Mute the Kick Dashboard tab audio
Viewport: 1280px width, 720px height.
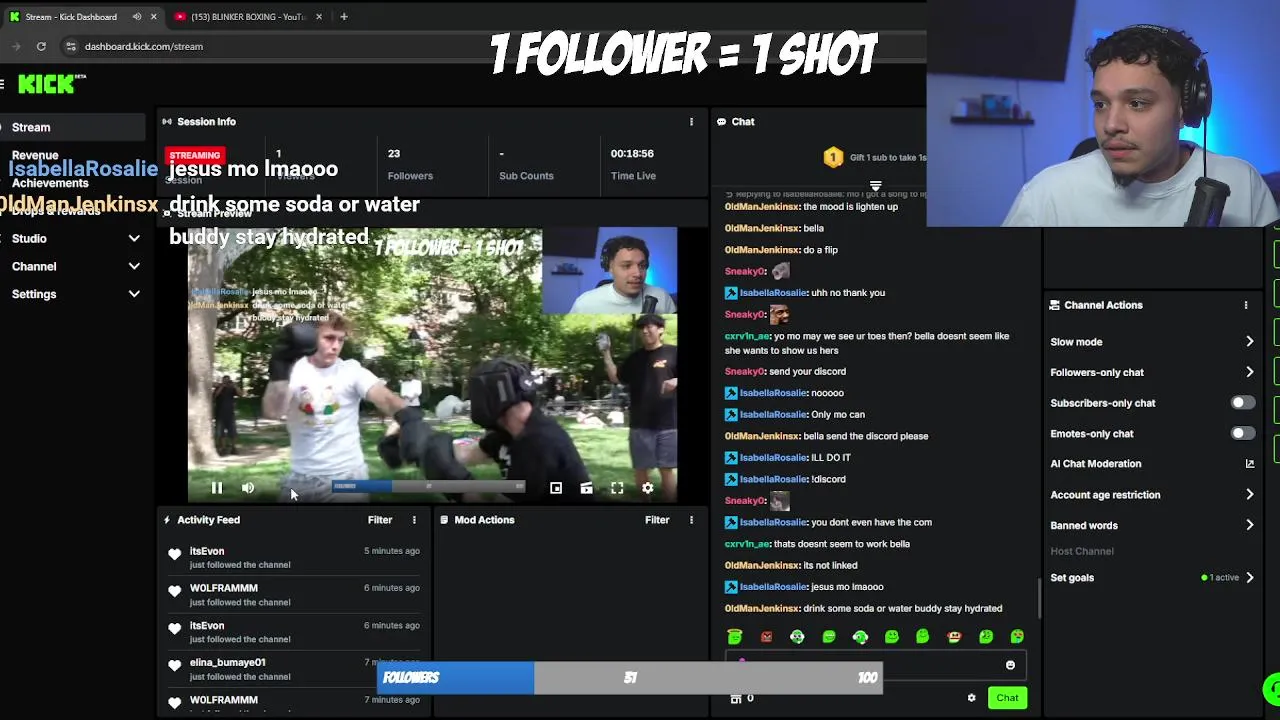click(x=137, y=16)
